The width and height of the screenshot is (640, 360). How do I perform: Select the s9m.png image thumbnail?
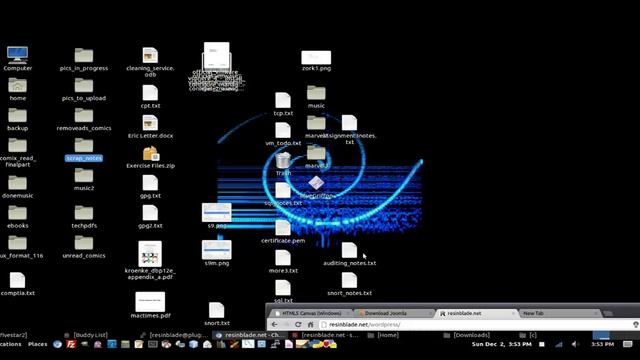pos(216,250)
